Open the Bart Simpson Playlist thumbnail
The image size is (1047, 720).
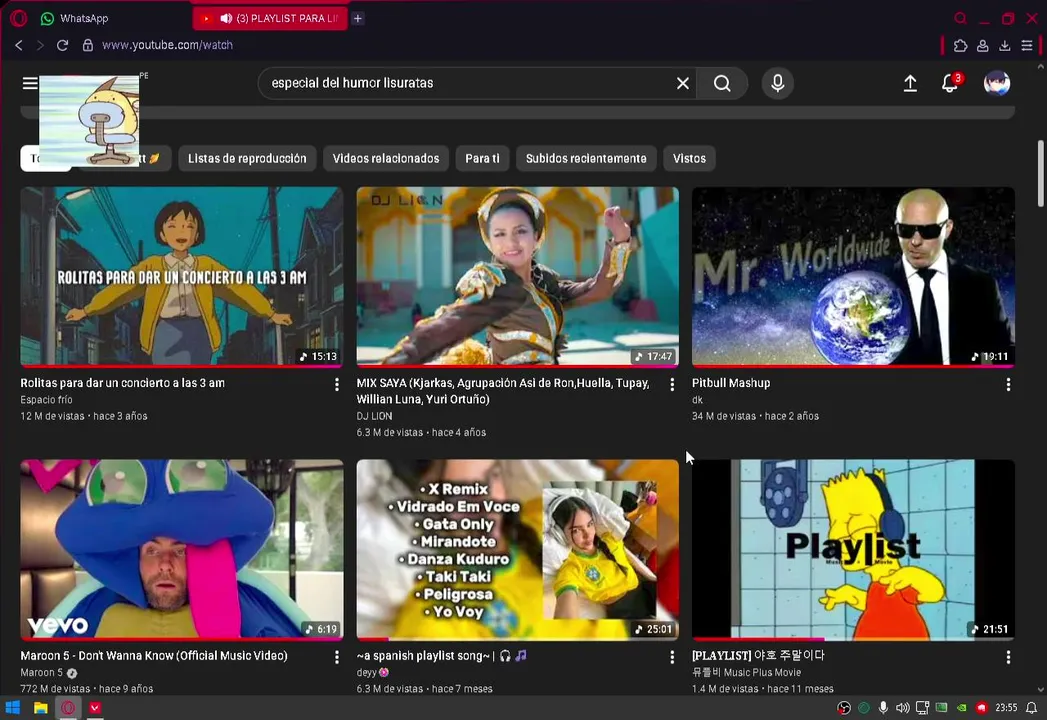[x=853, y=549]
